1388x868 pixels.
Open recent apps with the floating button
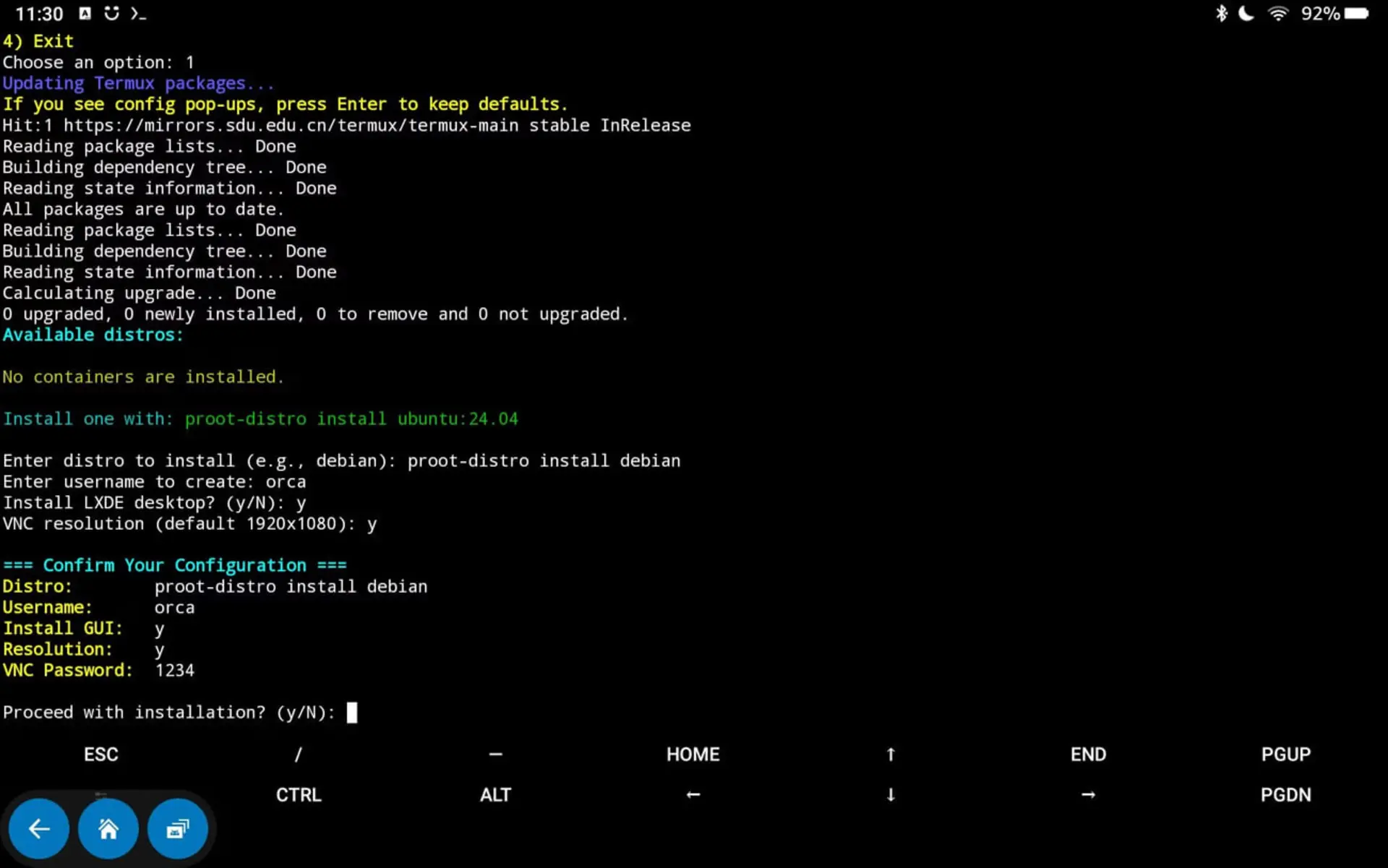(178, 828)
